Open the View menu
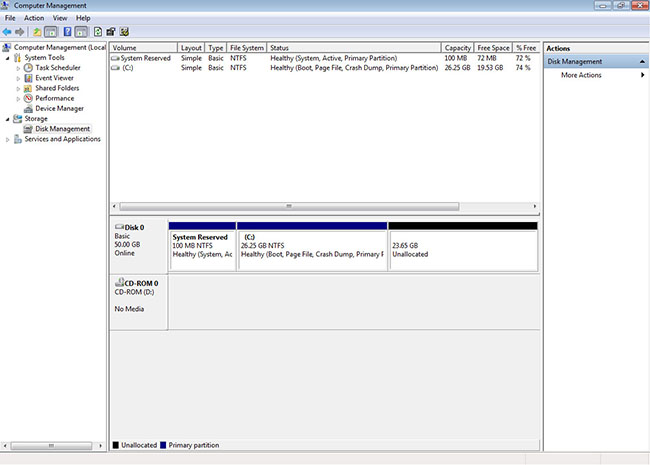 coord(60,18)
